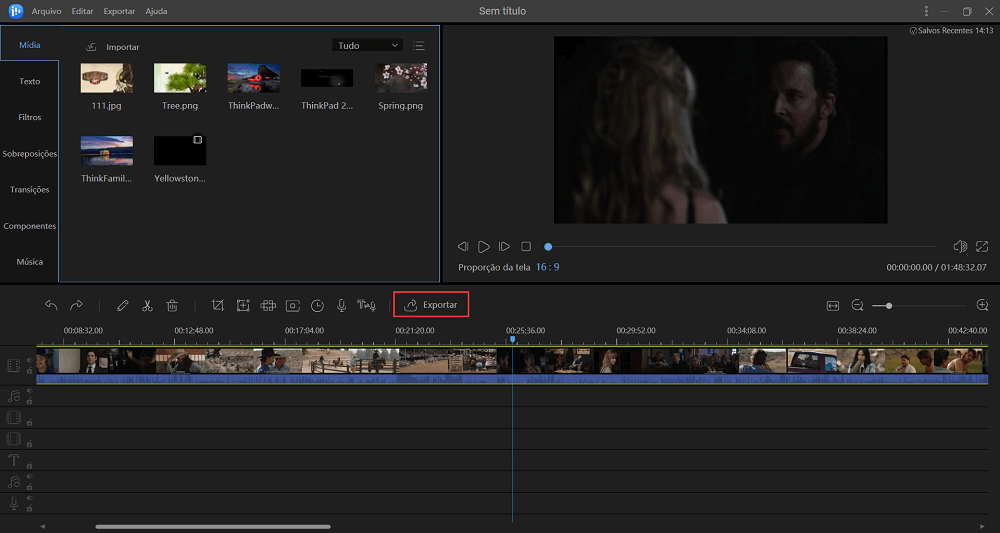Mute the main video track
Viewport: 1000px width, 533px height.
tap(29, 360)
